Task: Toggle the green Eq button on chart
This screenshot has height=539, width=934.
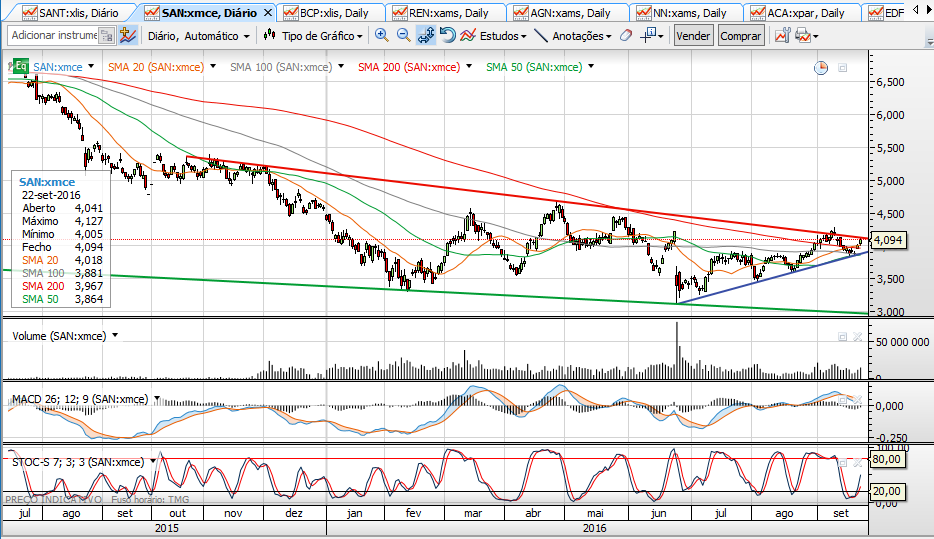Action: point(18,67)
